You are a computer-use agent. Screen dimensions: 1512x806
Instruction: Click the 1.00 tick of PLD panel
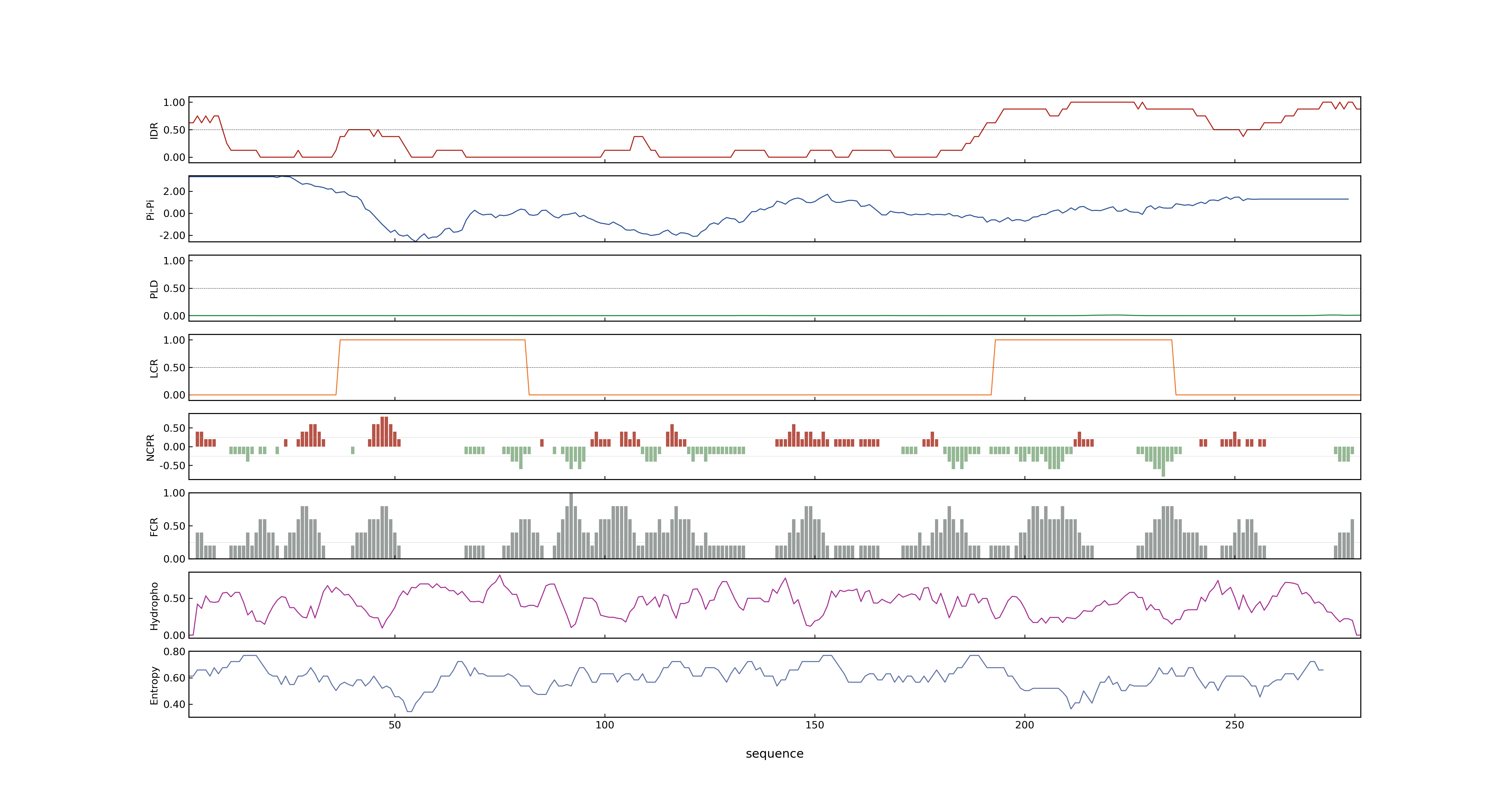pyautogui.click(x=174, y=261)
